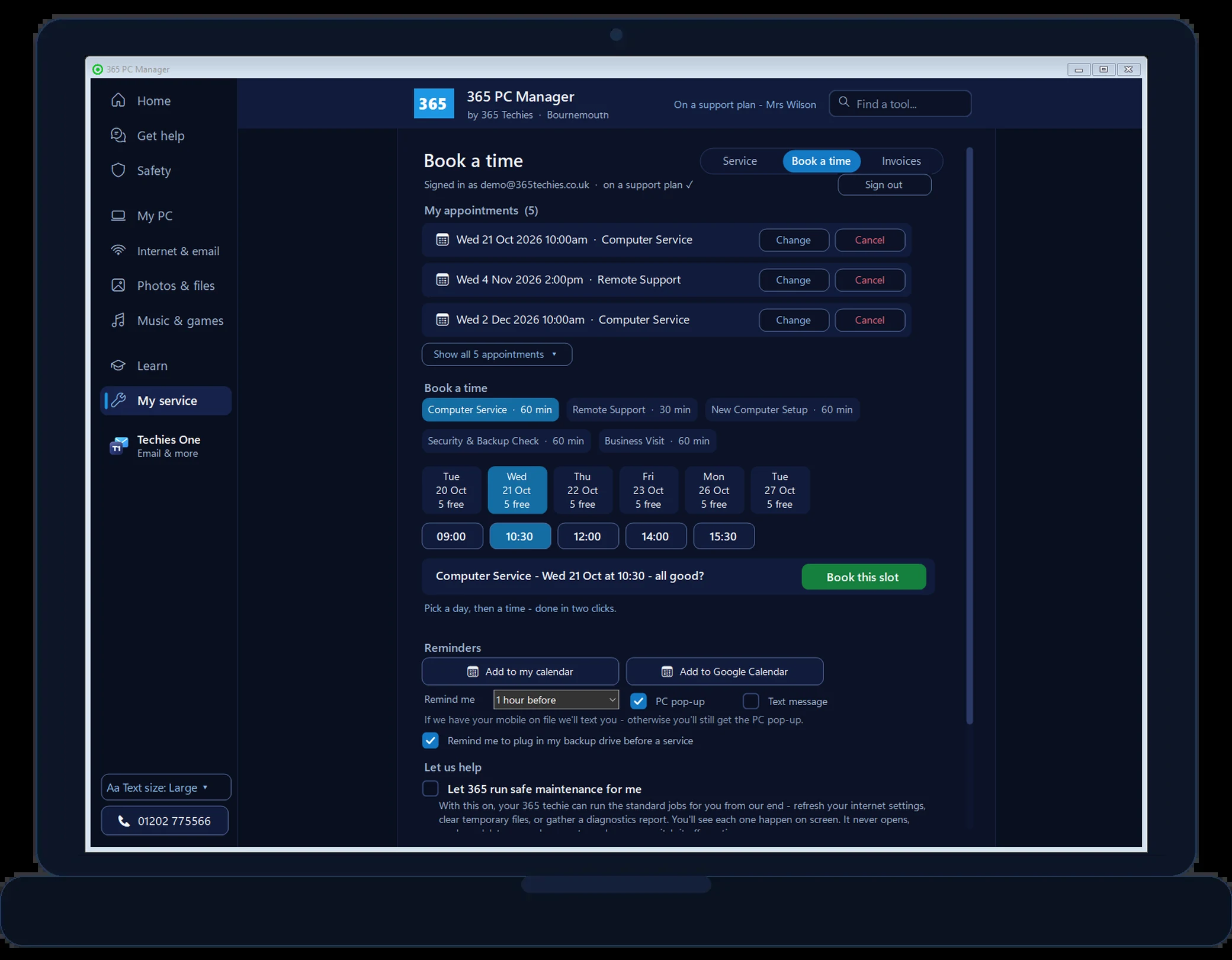Click Add to my calendar
Image resolution: width=1232 pixels, height=960 pixels.
coord(520,671)
